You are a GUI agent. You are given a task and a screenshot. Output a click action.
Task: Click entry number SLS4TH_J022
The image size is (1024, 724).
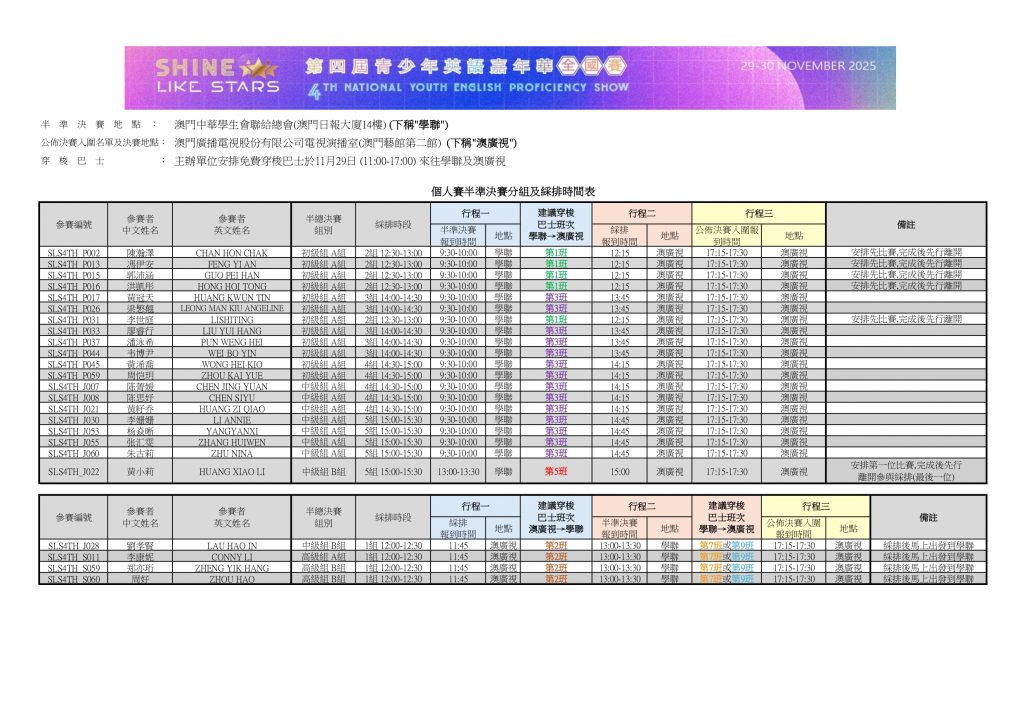click(75, 471)
